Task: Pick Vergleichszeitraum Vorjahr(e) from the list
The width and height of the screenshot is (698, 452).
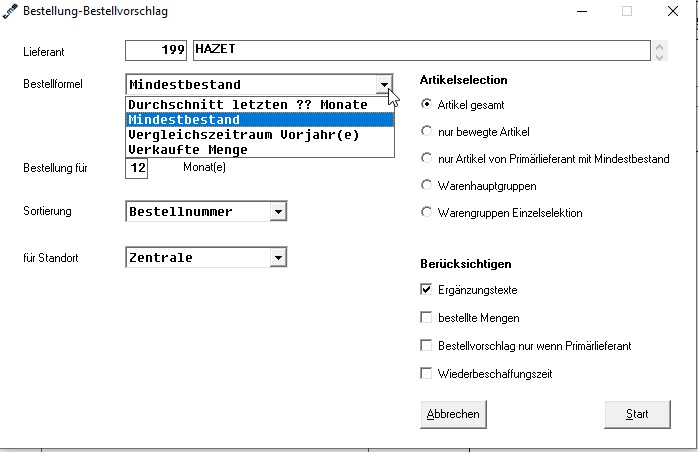Action: point(260,134)
